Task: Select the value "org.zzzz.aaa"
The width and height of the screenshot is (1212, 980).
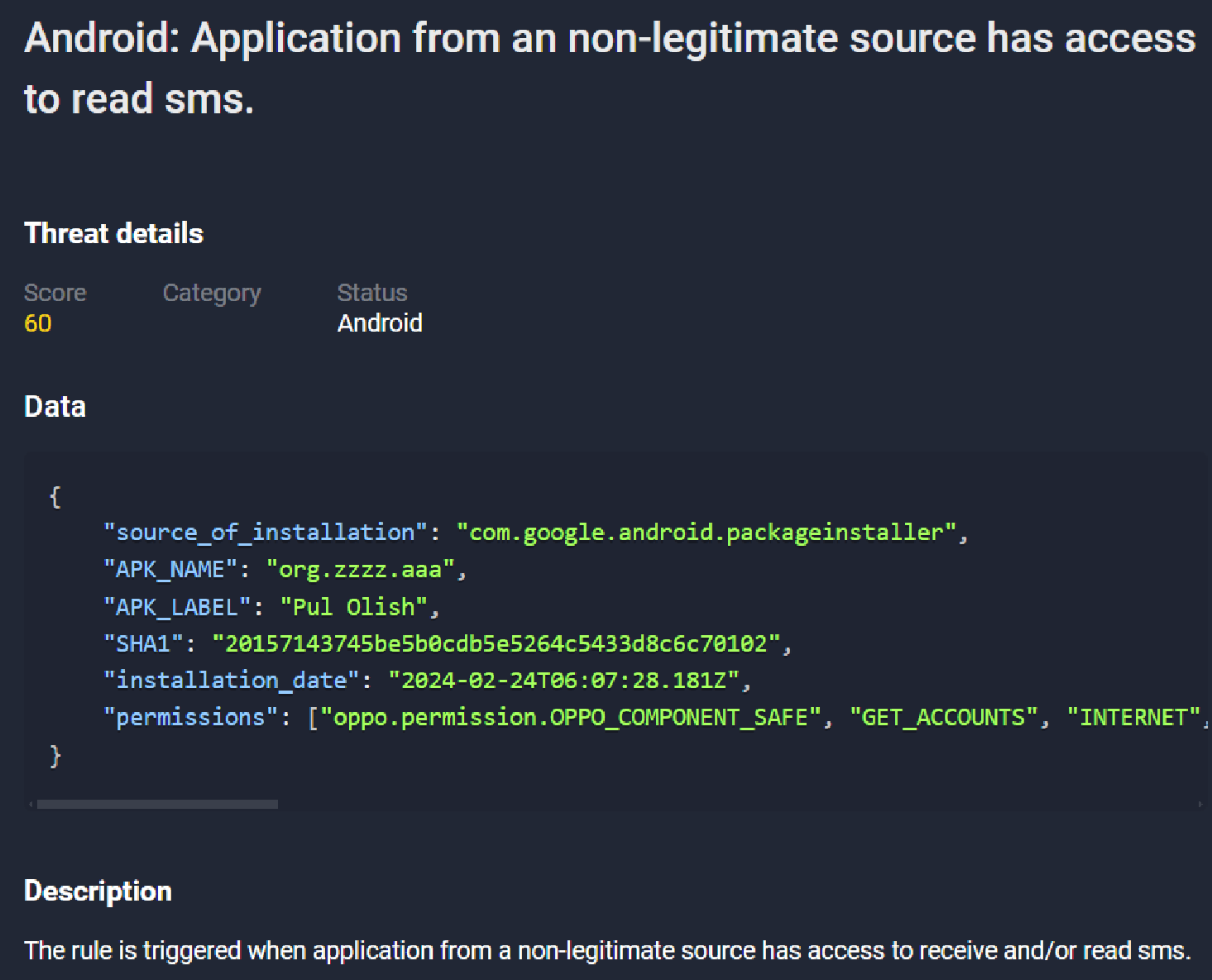Action: click(x=361, y=570)
